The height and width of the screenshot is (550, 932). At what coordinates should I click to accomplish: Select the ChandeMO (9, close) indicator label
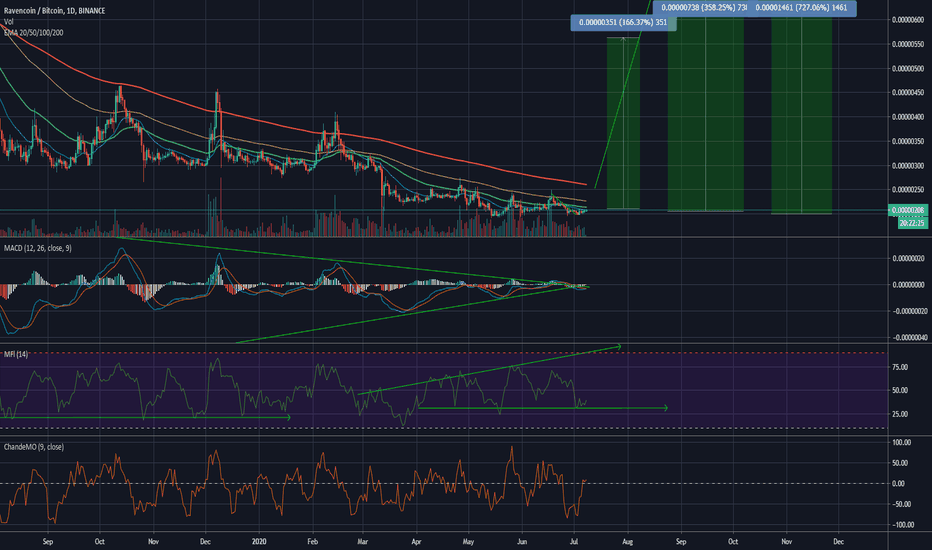pos(33,447)
